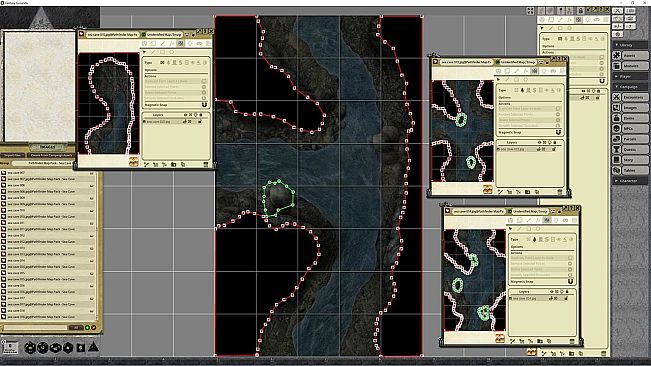Tick first Actions checkbox in lower-right map window
The height and width of the screenshot is (366, 651).
[x=570, y=258]
